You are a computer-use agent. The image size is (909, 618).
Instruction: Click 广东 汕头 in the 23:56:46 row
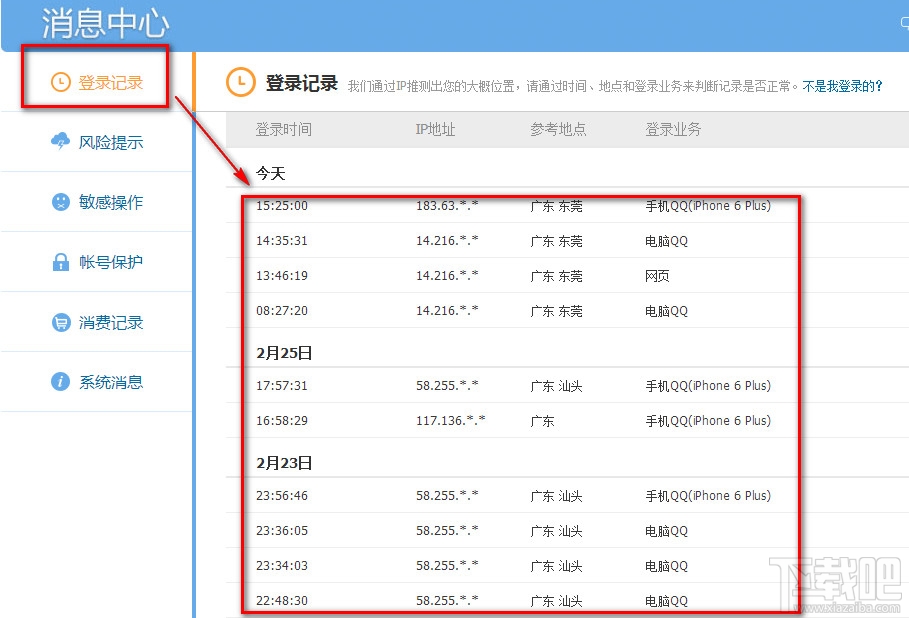pos(557,496)
